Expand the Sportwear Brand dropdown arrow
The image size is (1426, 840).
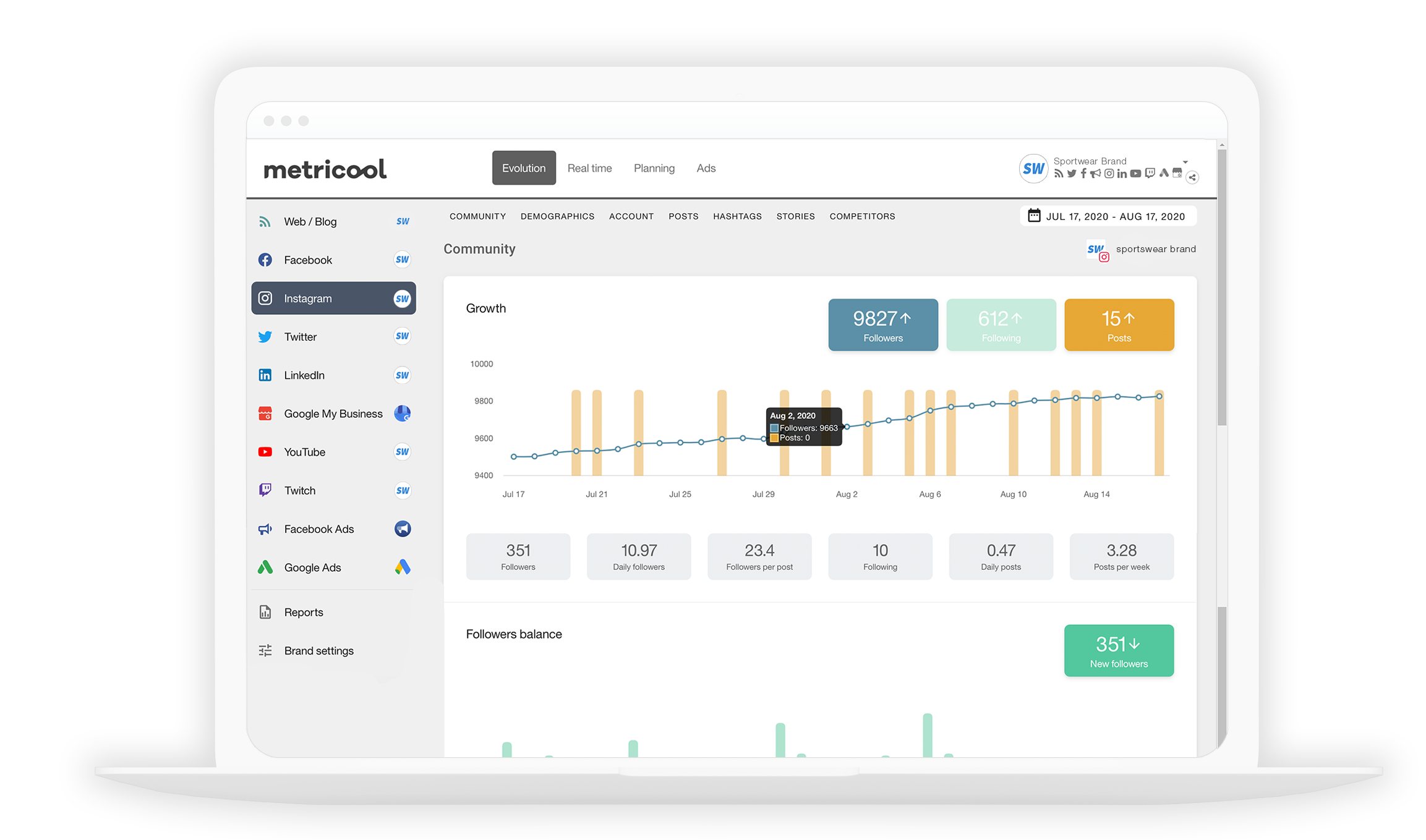point(1185,162)
